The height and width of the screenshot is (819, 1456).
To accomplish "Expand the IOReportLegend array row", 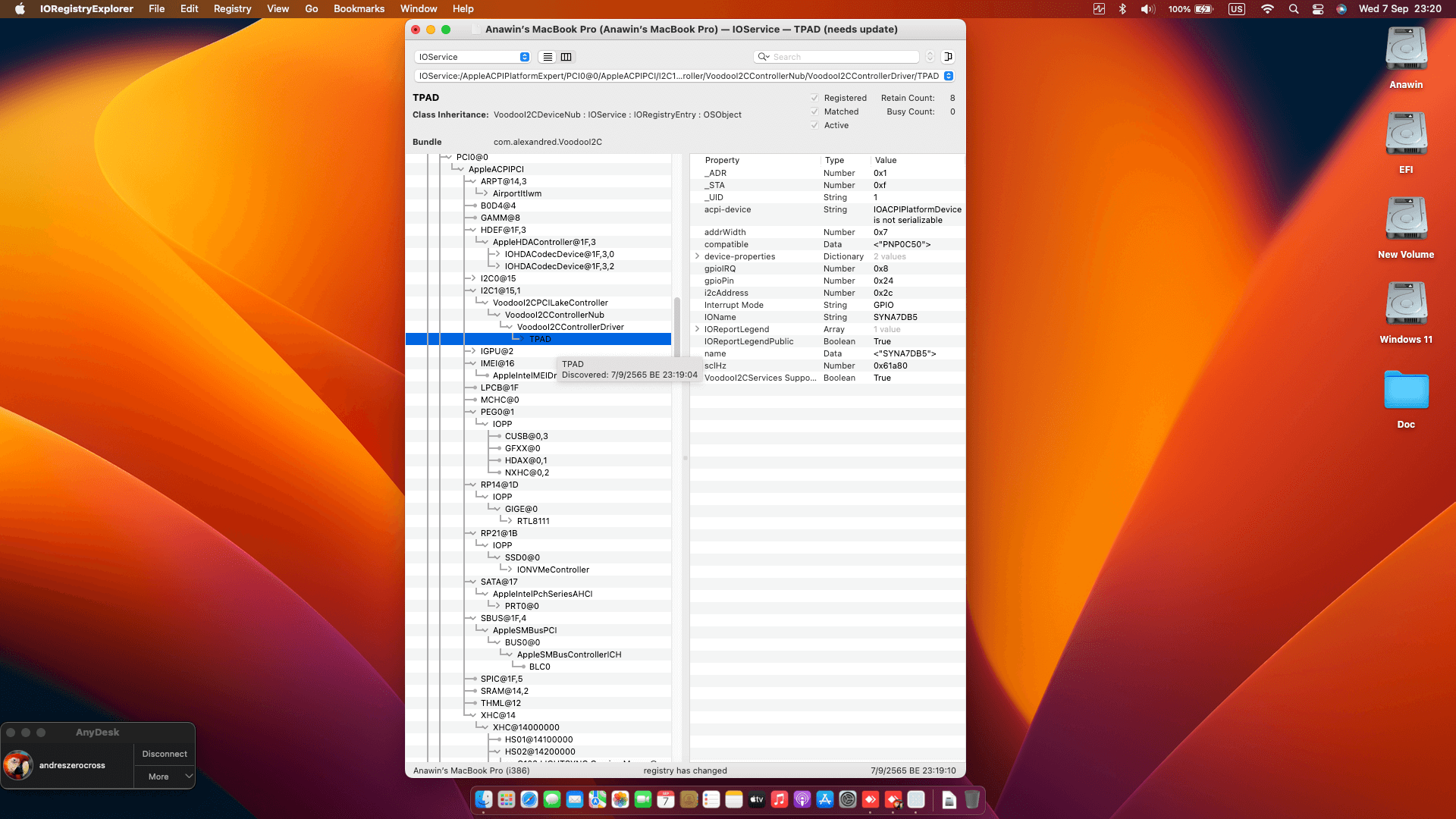I will click(x=697, y=329).
